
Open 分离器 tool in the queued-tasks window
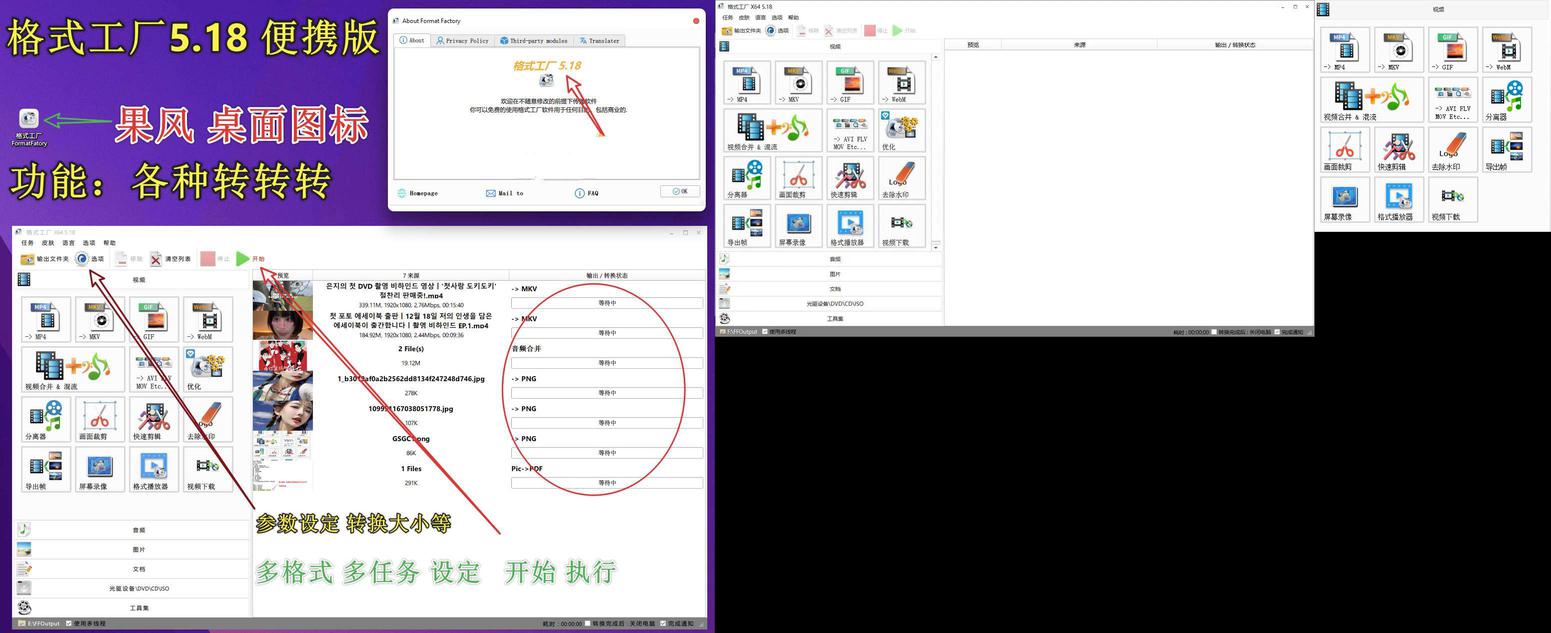[x=45, y=419]
